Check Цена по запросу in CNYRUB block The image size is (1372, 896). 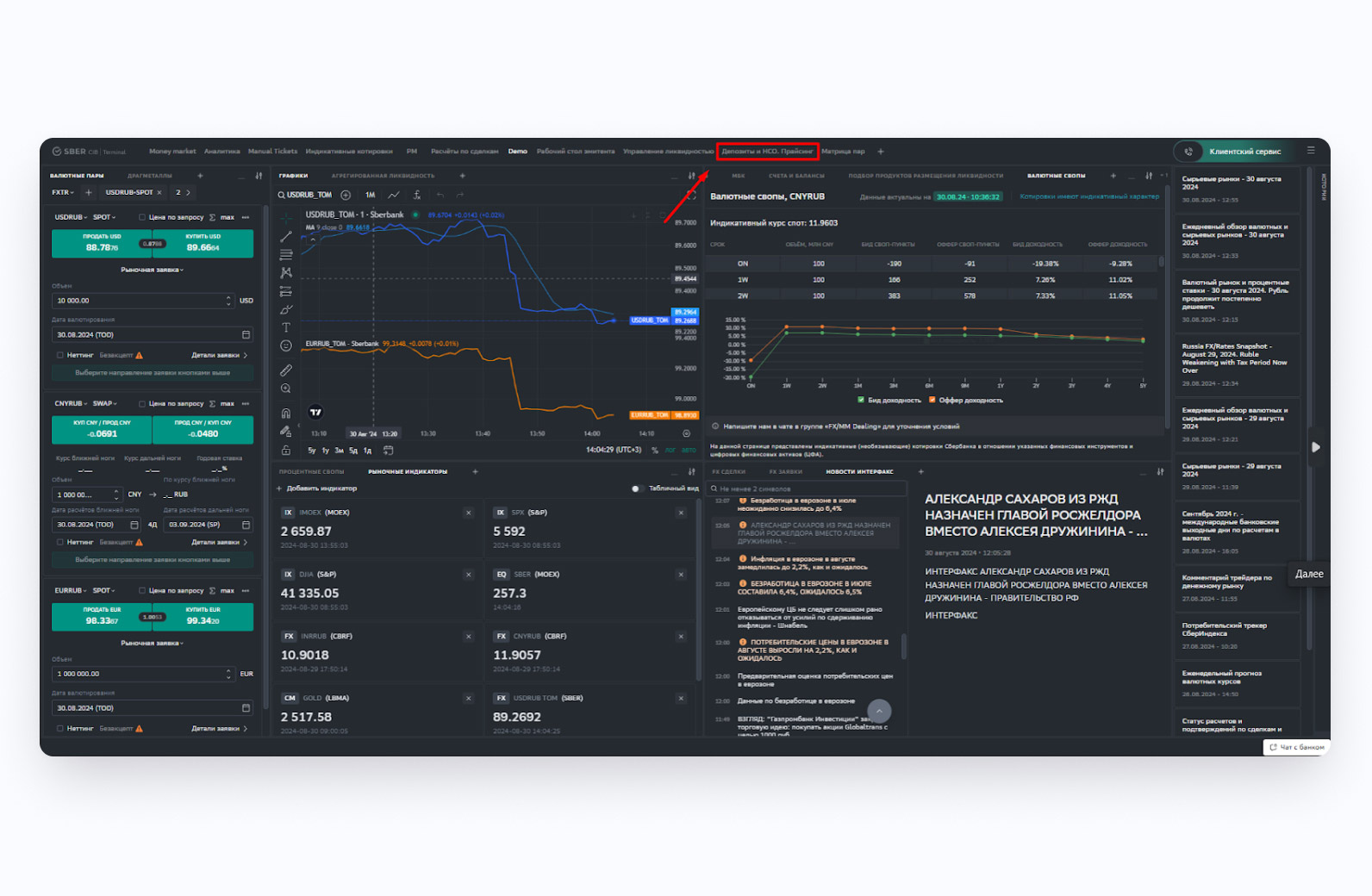point(142,403)
